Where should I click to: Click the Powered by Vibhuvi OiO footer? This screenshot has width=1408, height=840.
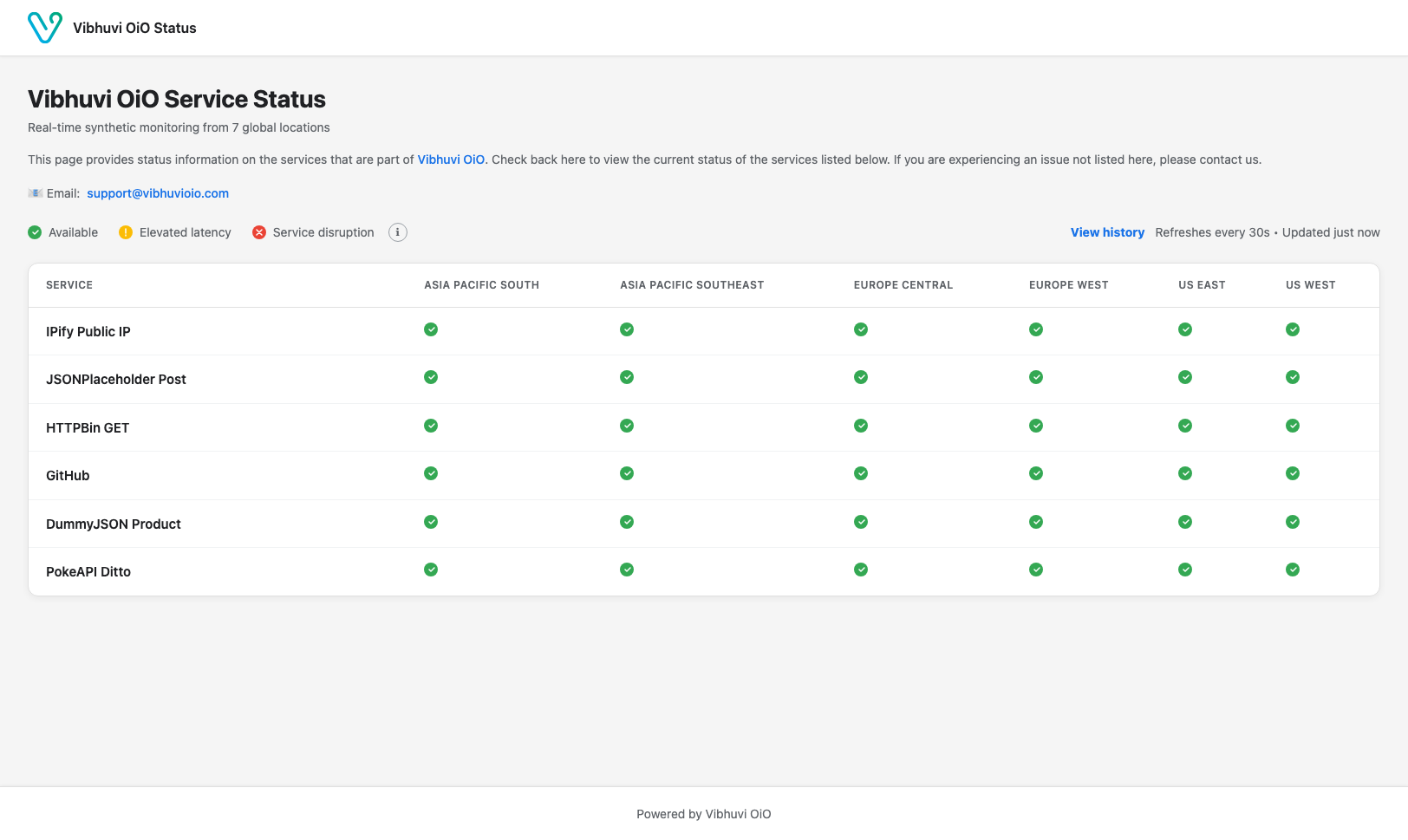point(704,814)
